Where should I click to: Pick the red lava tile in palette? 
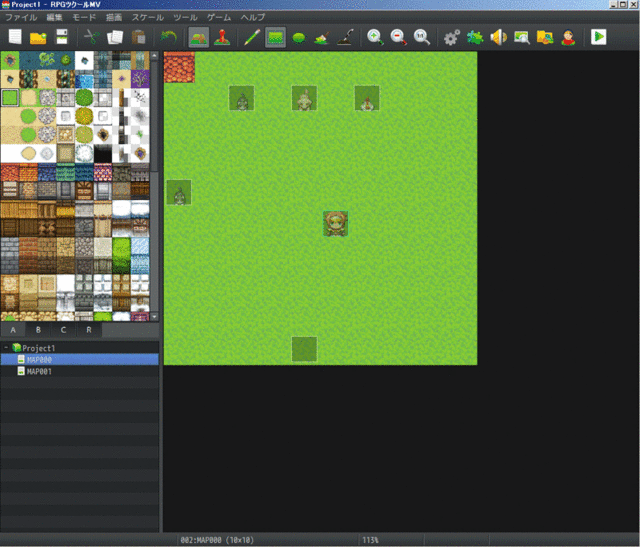click(10, 172)
